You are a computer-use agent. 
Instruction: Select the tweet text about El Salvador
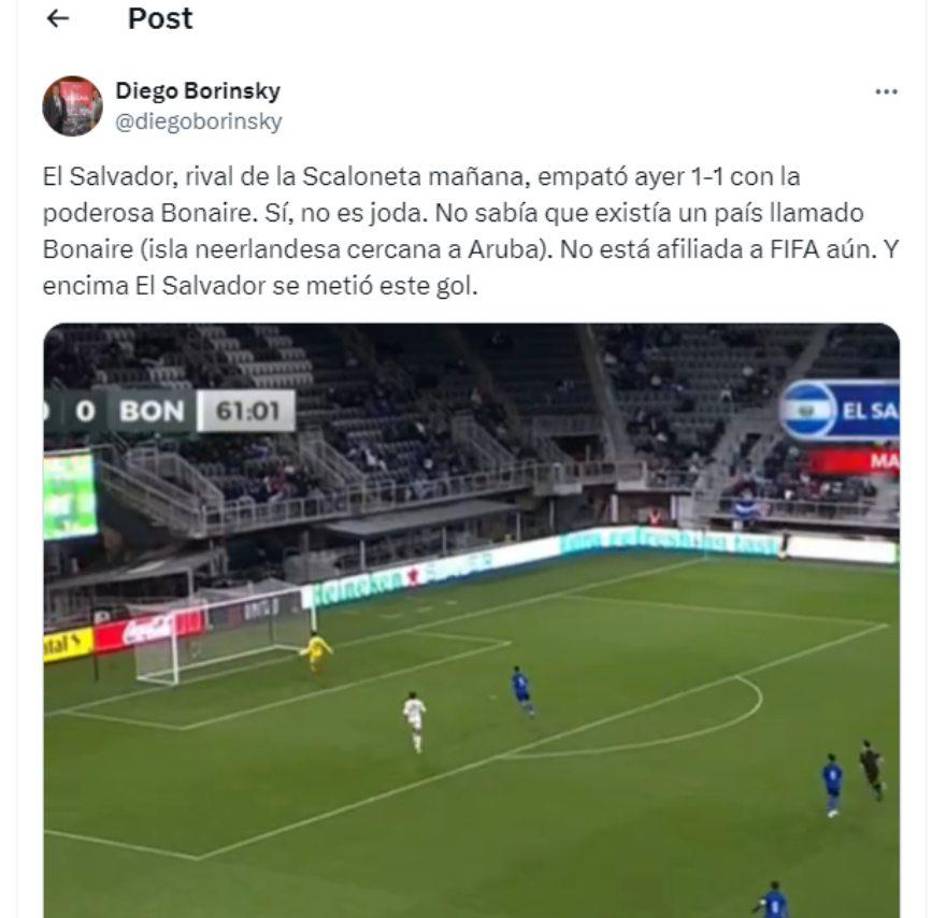pyautogui.click(x=471, y=231)
